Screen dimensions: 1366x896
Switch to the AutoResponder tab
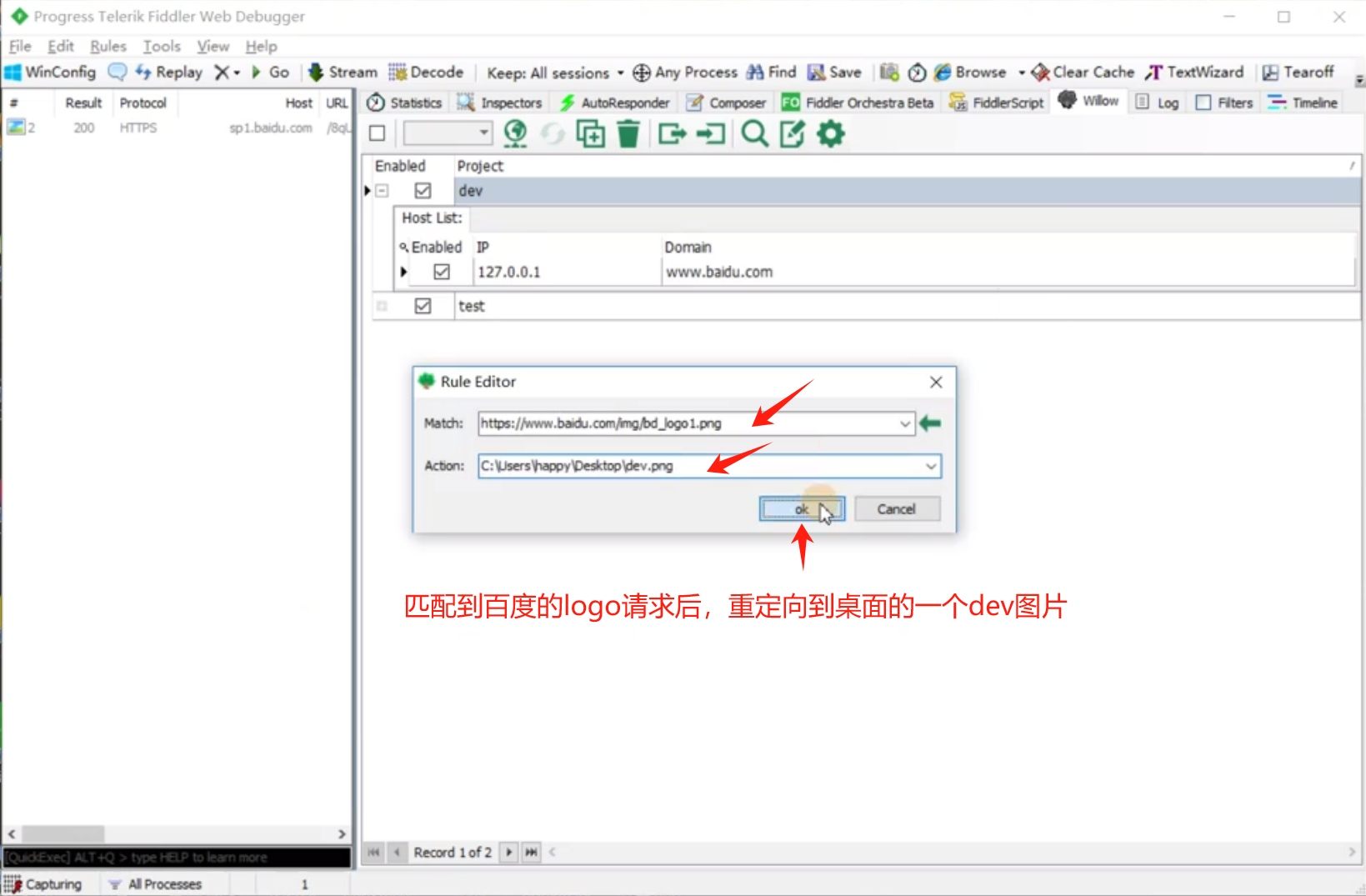point(615,103)
